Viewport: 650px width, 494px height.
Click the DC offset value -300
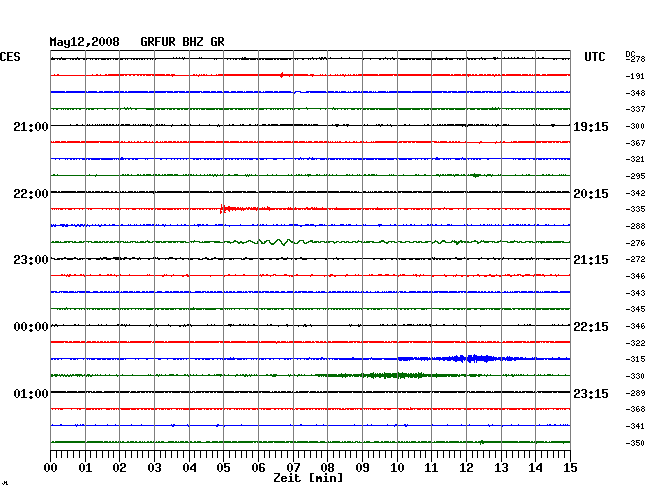pyautogui.click(x=635, y=126)
